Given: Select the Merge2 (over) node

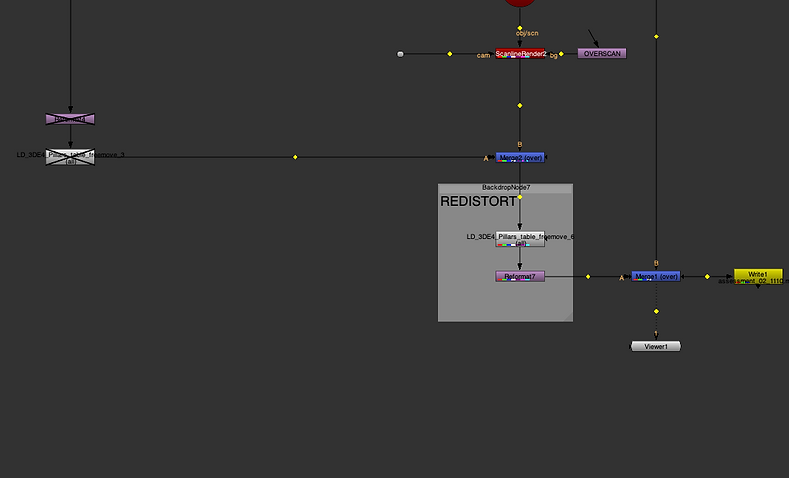Looking at the screenshot, I should click(520, 157).
